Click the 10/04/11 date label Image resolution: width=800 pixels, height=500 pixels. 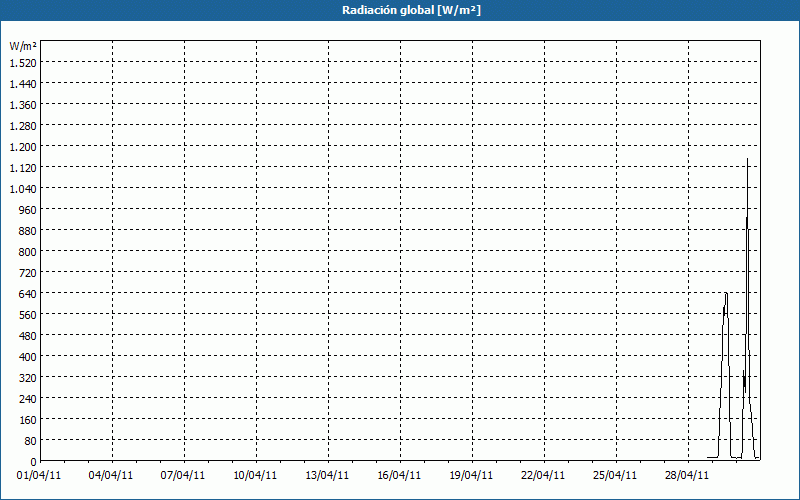[x=255, y=475]
